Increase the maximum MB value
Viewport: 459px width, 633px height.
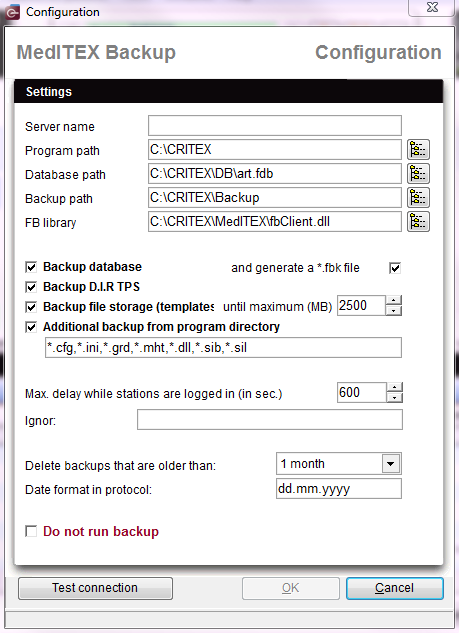coord(394,301)
